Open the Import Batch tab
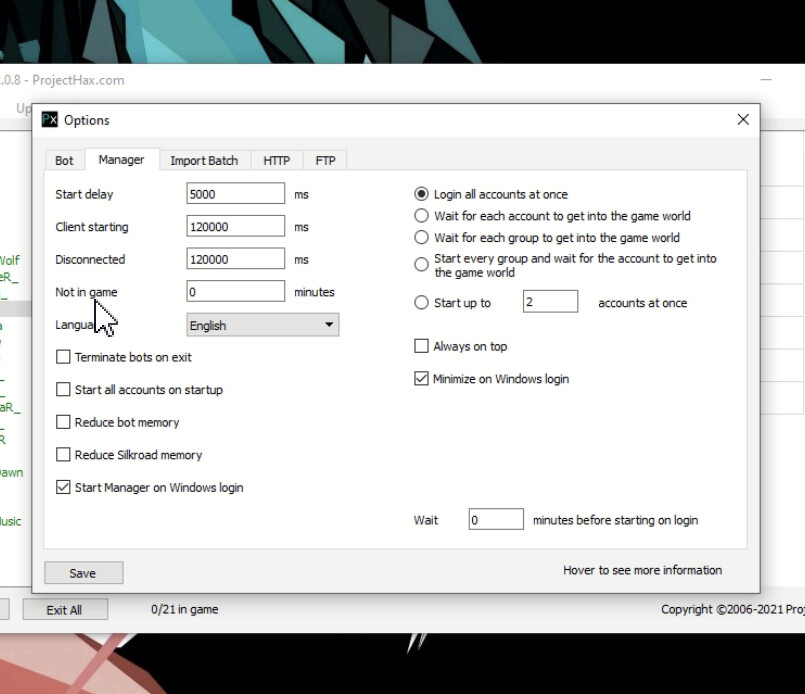The image size is (805, 694). (x=204, y=160)
